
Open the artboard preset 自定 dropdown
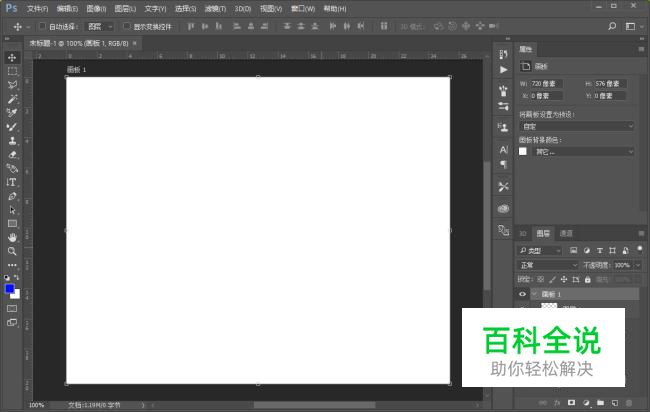577,126
